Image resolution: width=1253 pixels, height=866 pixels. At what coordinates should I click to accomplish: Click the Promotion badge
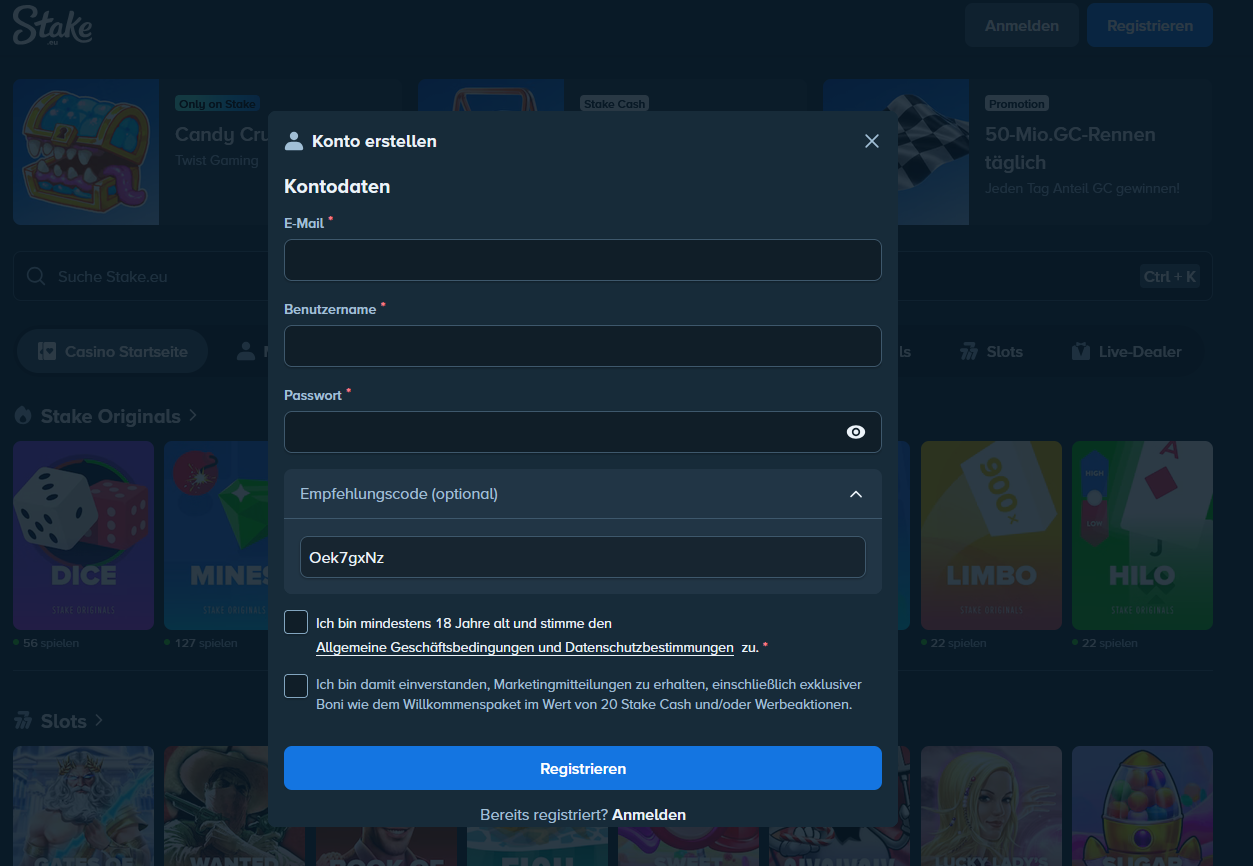(1016, 103)
